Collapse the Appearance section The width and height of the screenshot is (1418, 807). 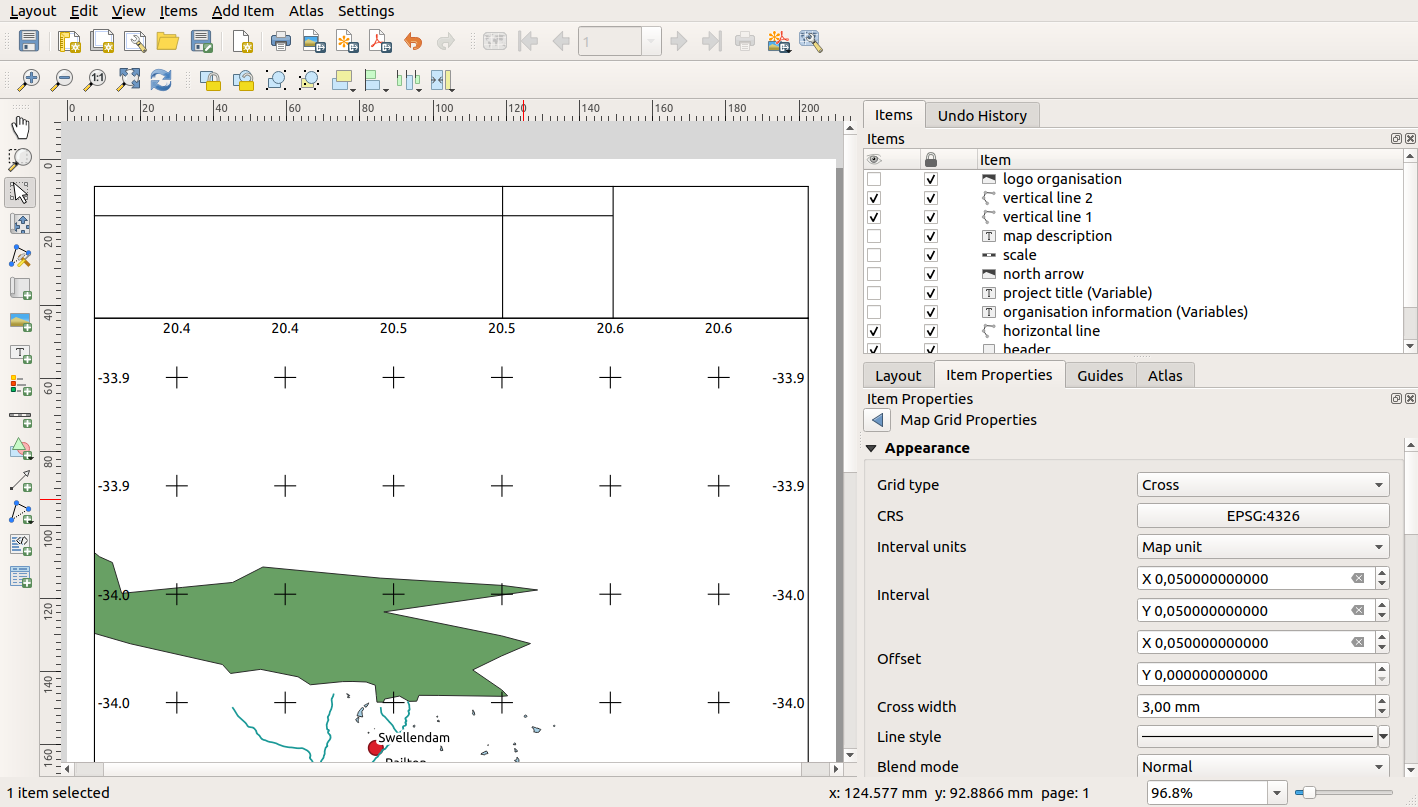(870, 448)
